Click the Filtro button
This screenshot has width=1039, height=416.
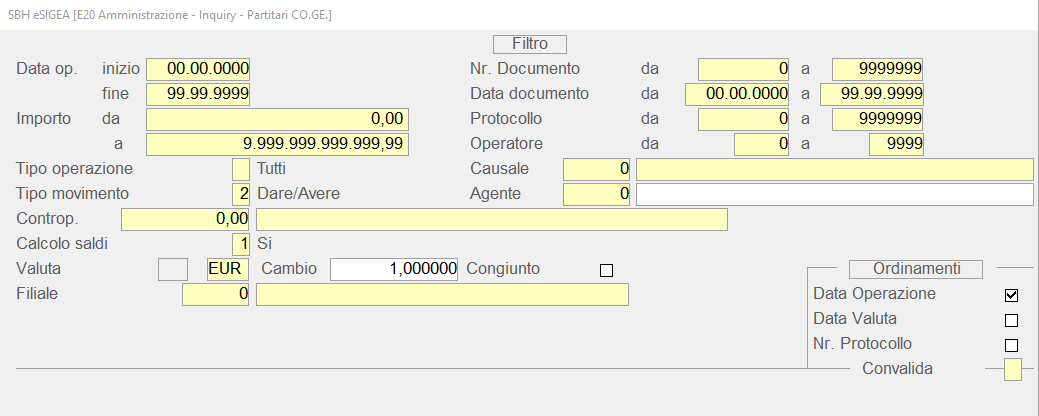(x=530, y=44)
